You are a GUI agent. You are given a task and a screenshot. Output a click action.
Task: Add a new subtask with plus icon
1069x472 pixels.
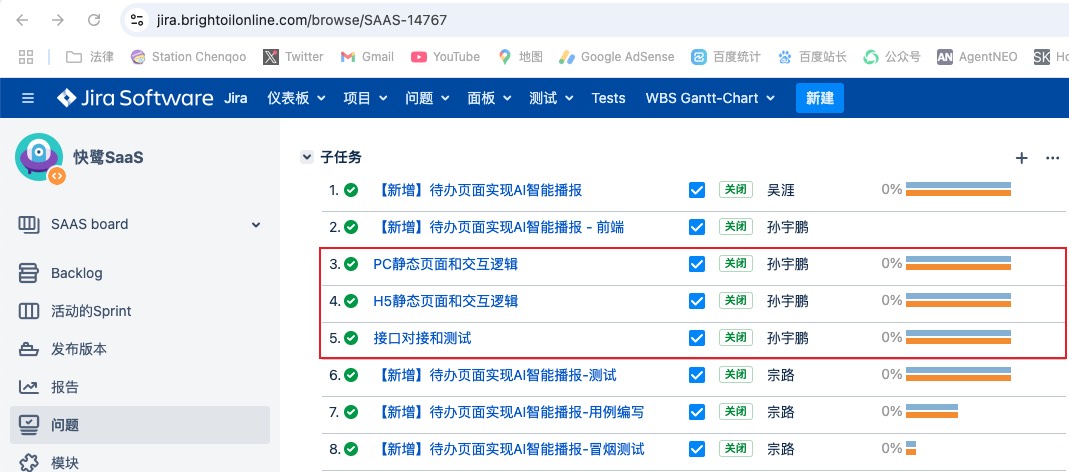[1021, 158]
